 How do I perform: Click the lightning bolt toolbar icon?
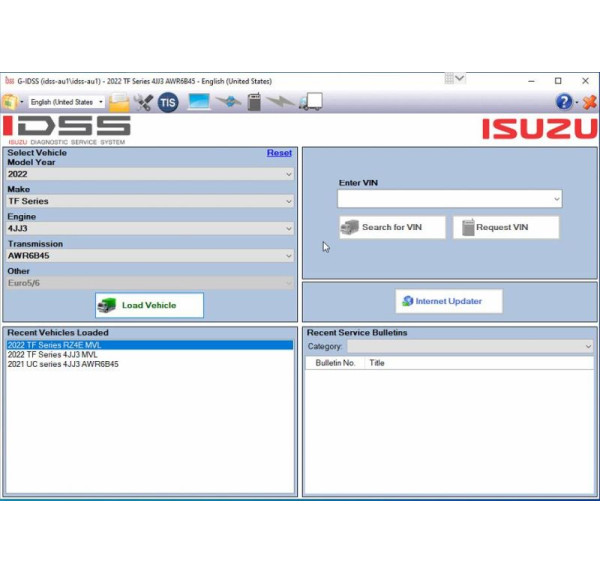[x=281, y=102]
